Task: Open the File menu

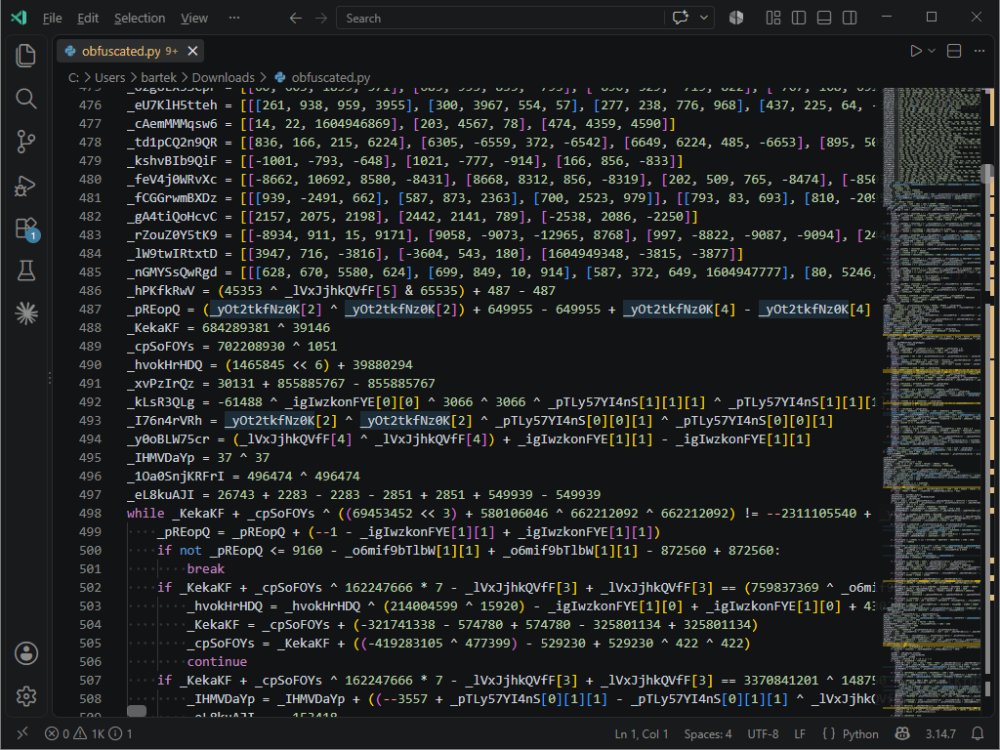Action: [52, 18]
